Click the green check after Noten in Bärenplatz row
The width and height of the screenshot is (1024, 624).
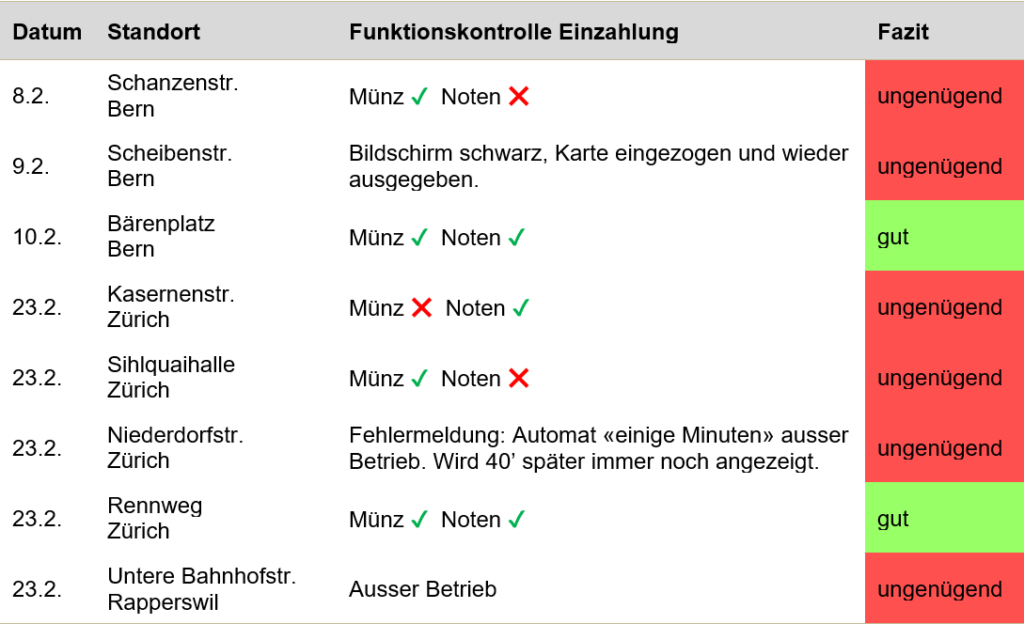tap(517, 237)
